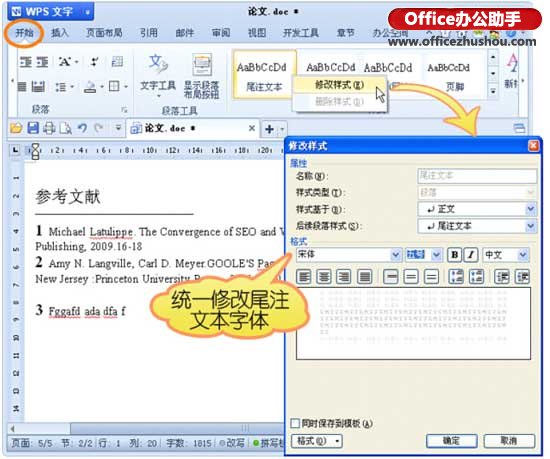Click the undo arrow icon
The width and height of the screenshot is (550, 459).
83,128
